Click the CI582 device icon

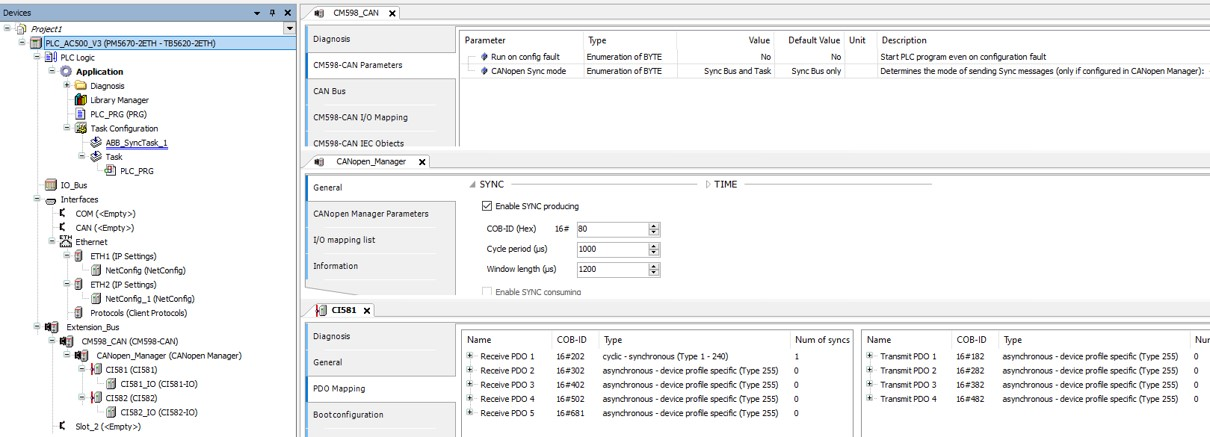(96, 398)
